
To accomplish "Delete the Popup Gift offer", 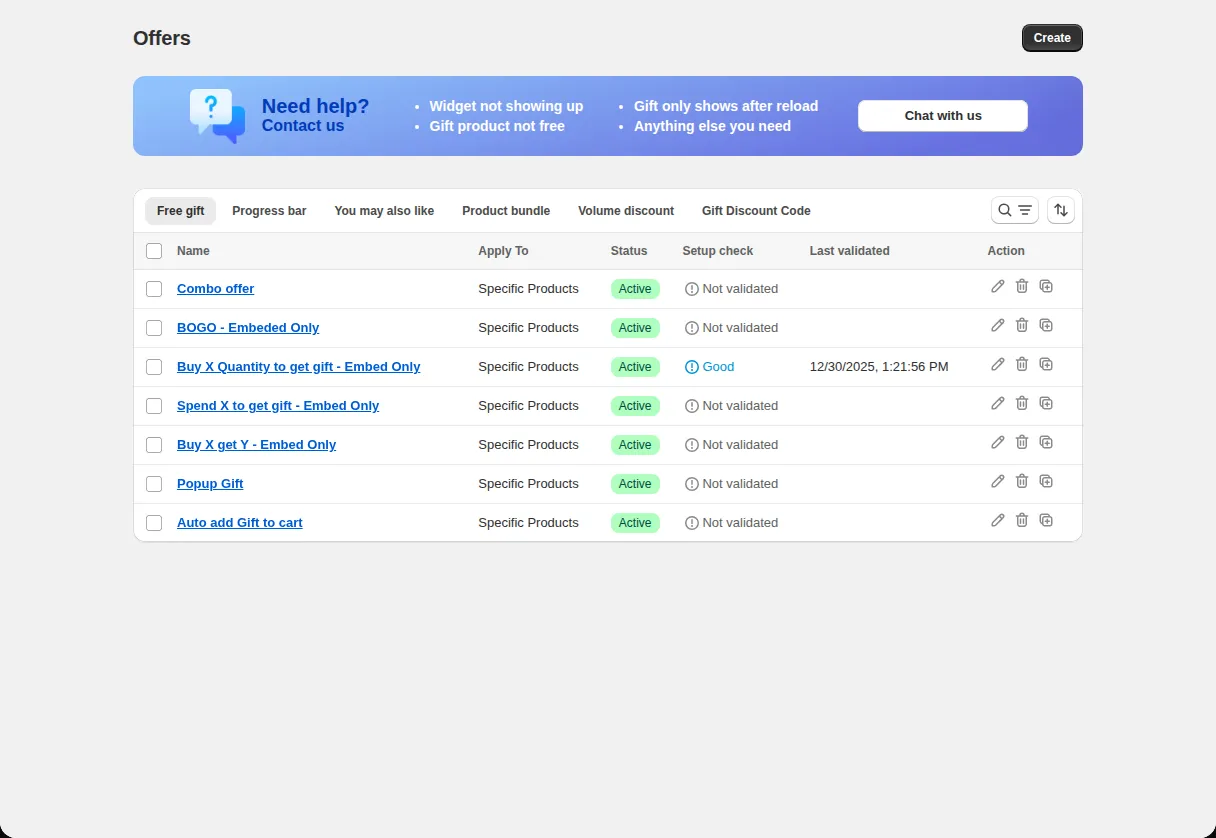I will [1021, 481].
